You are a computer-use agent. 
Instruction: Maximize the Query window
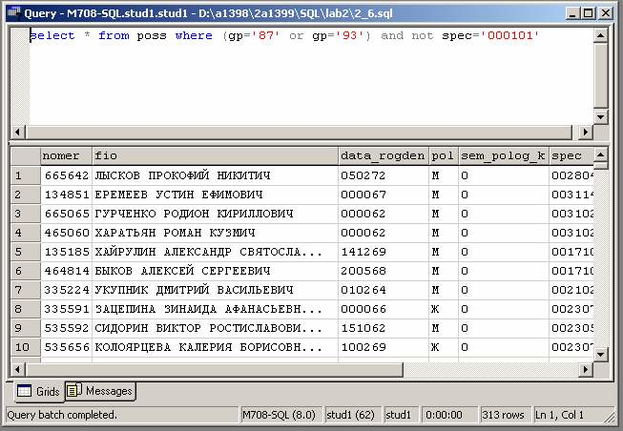pyautogui.click(x=589, y=10)
